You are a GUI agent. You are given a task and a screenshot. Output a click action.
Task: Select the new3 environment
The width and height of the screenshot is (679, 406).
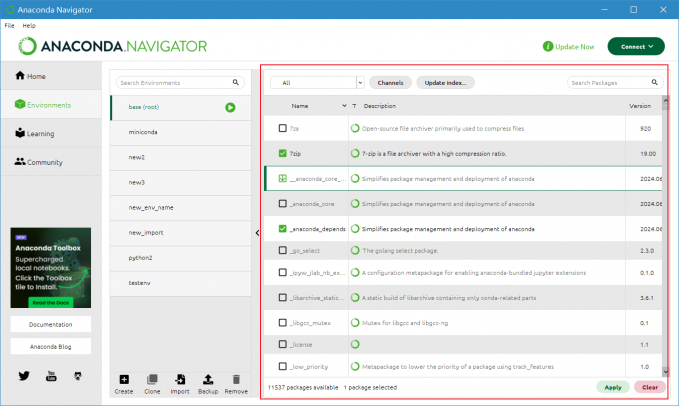(x=181, y=182)
